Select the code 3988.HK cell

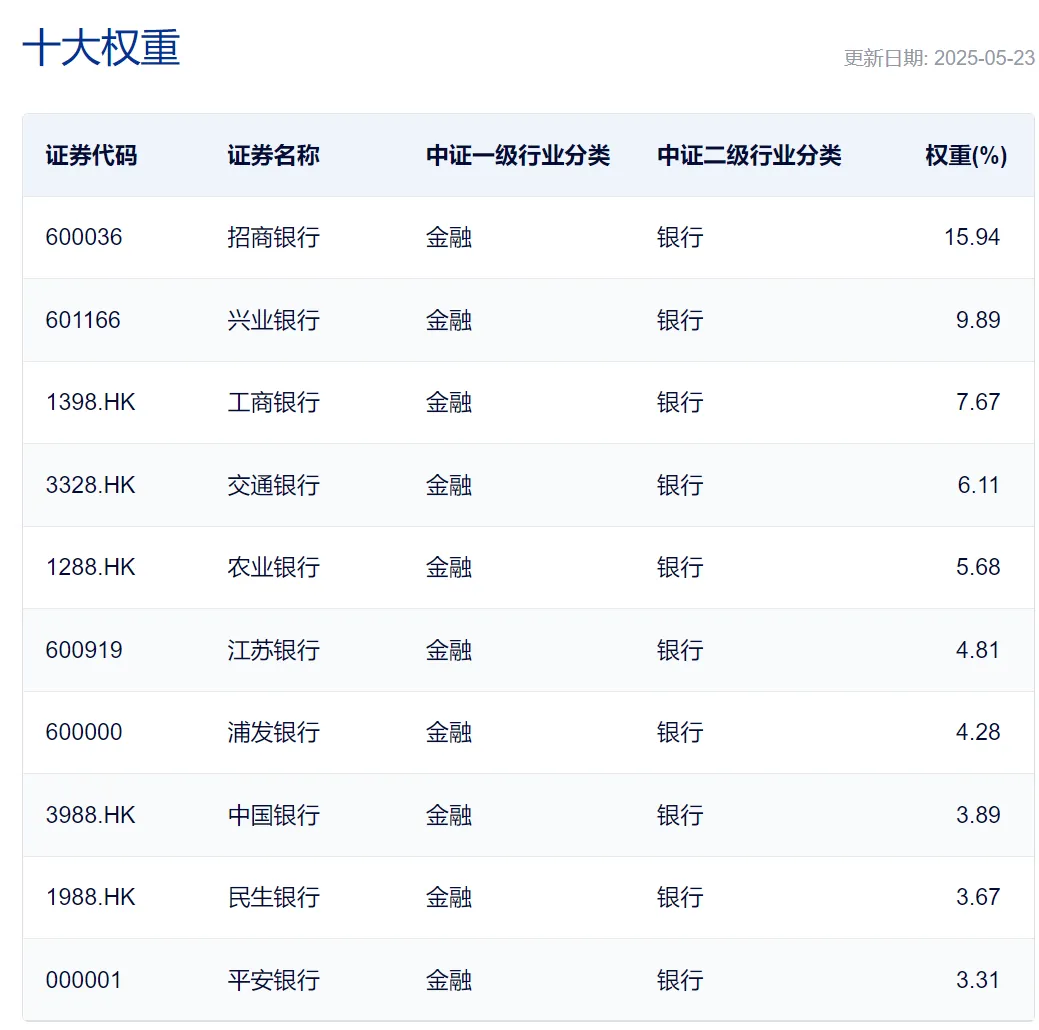[91, 815]
